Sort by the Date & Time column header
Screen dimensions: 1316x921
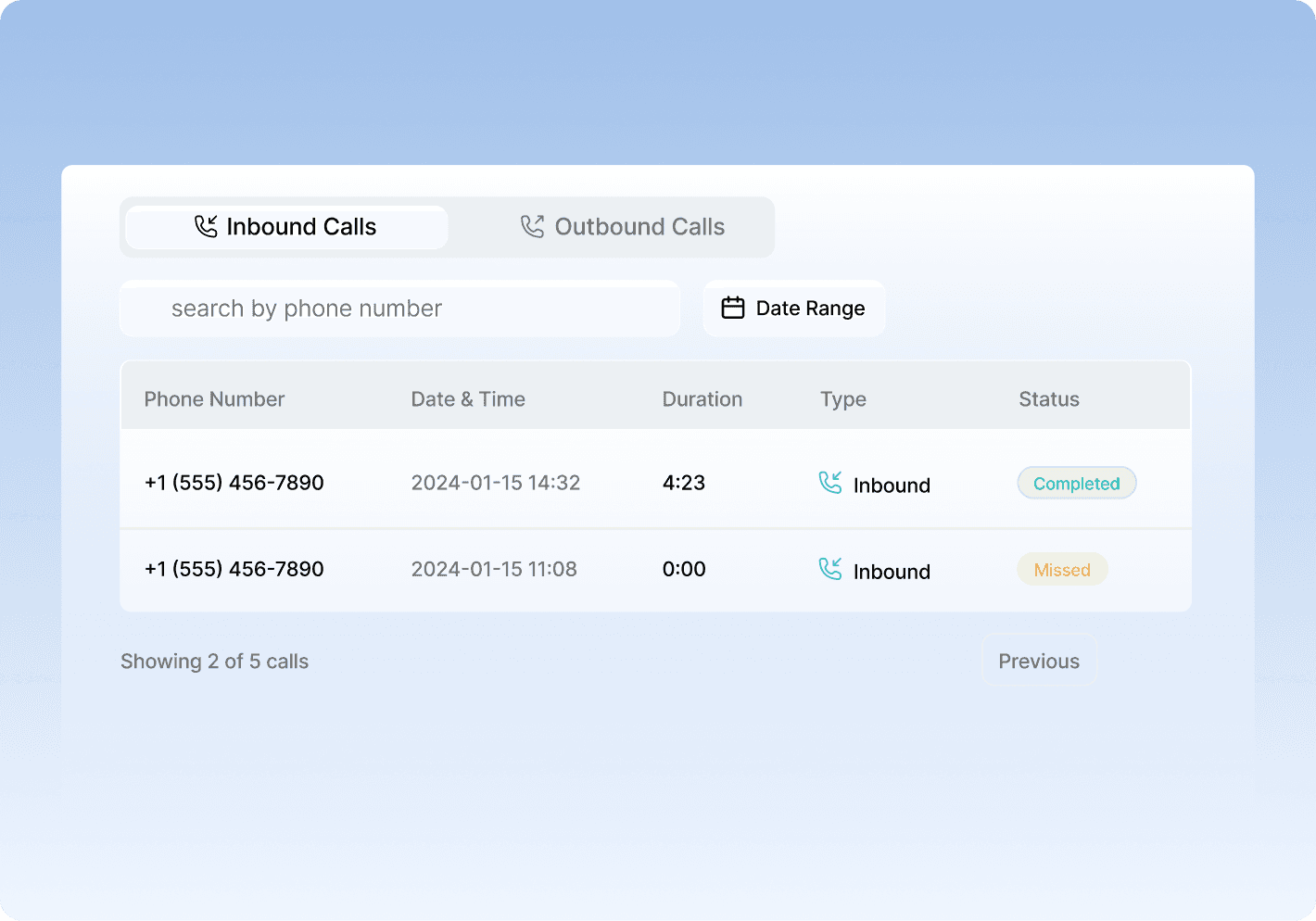click(x=468, y=399)
